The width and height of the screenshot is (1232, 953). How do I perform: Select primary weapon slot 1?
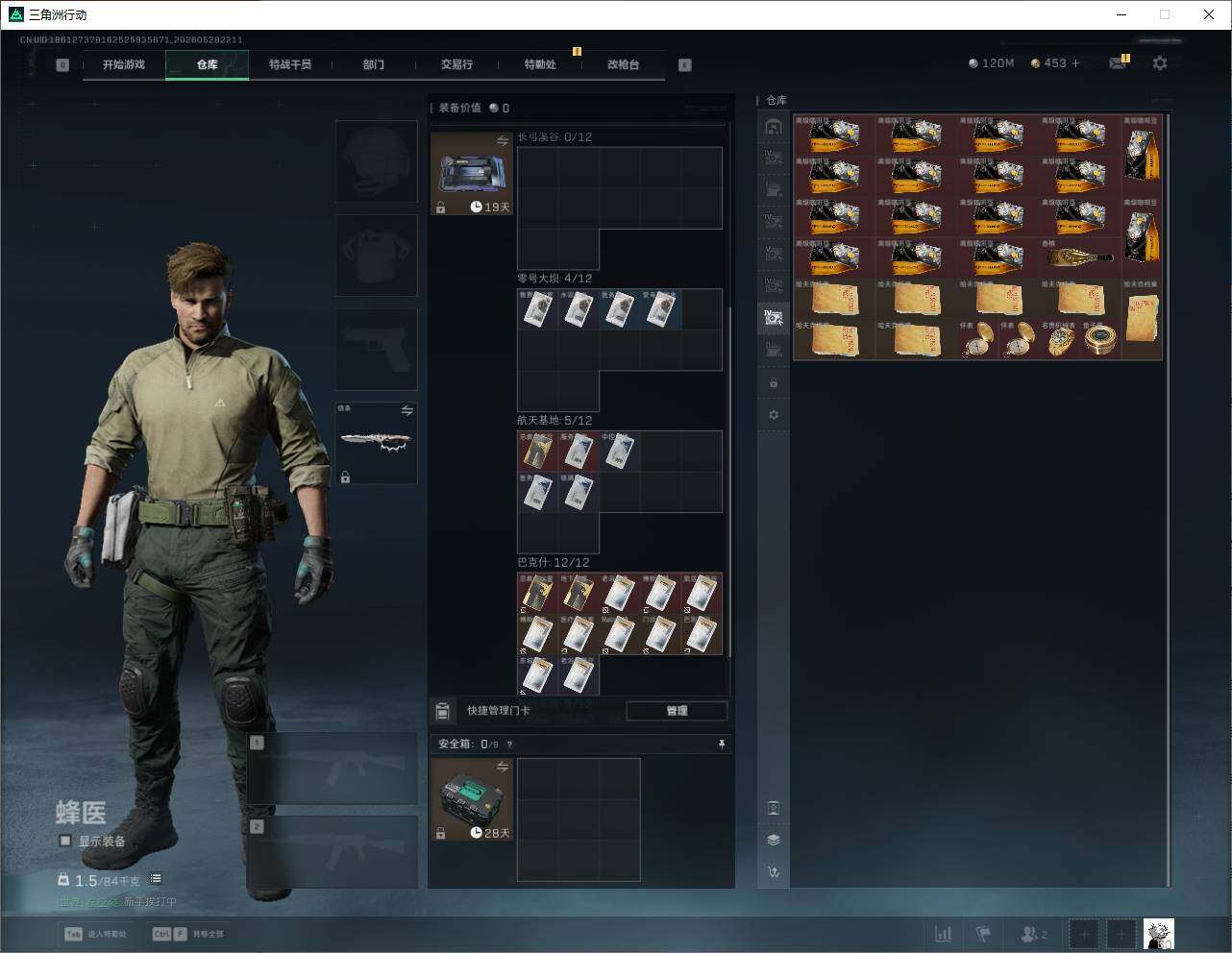coord(333,769)
